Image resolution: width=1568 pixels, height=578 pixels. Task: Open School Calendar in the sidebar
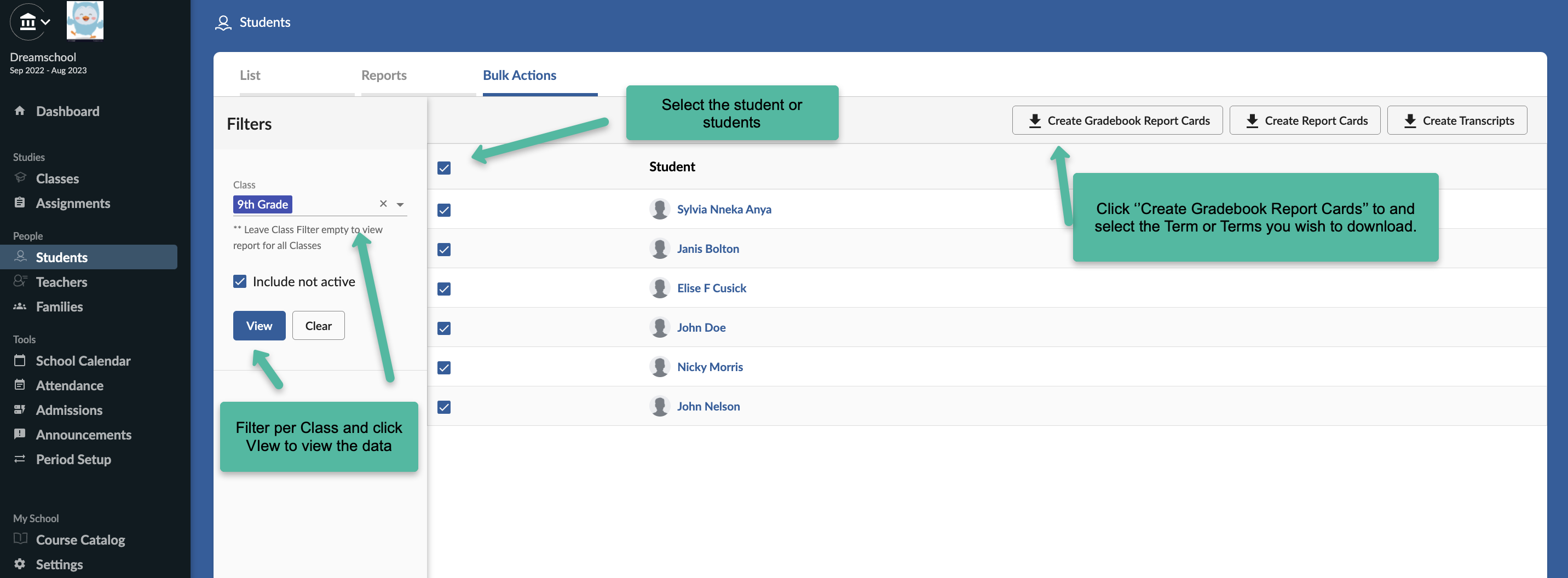point(83,361)
